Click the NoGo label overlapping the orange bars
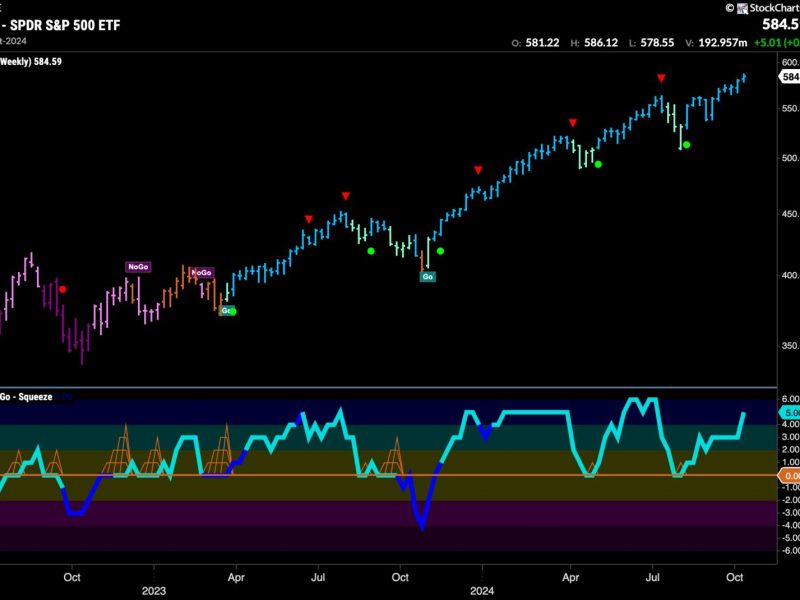The width and height of the screenshot is (800, 600). pos(202,272)
